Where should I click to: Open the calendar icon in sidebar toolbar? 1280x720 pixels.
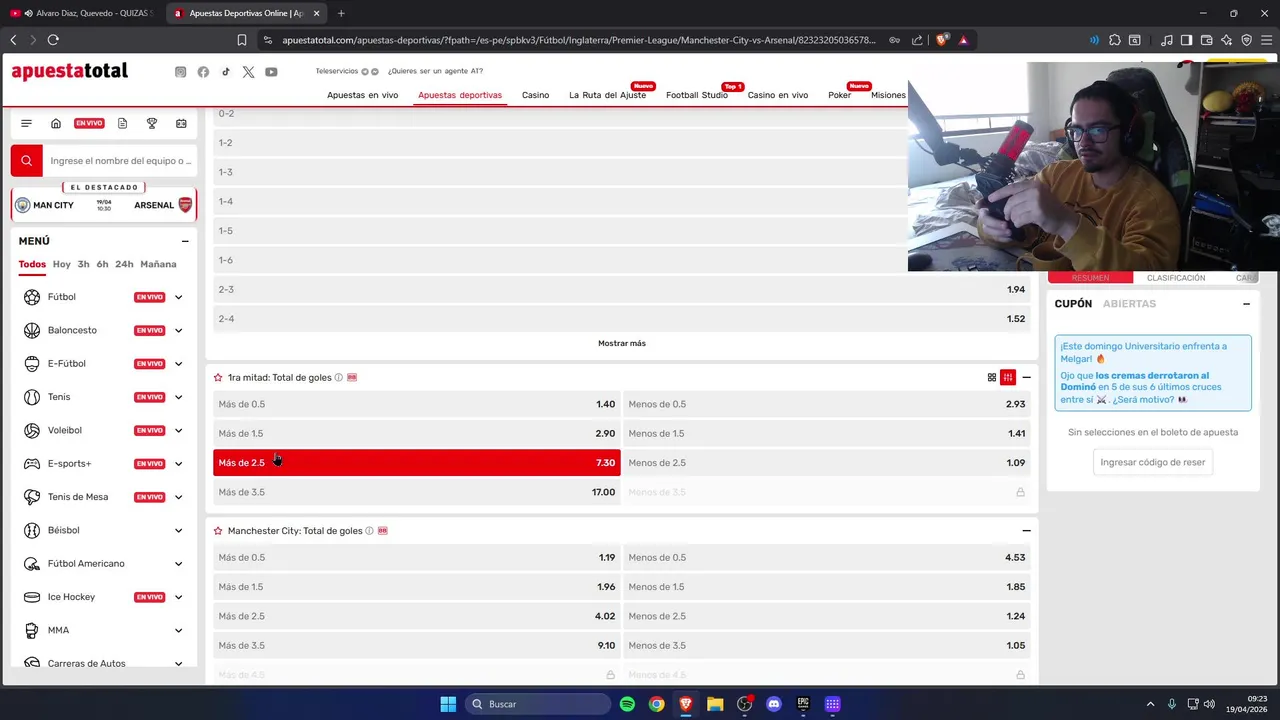coord(181,123)
